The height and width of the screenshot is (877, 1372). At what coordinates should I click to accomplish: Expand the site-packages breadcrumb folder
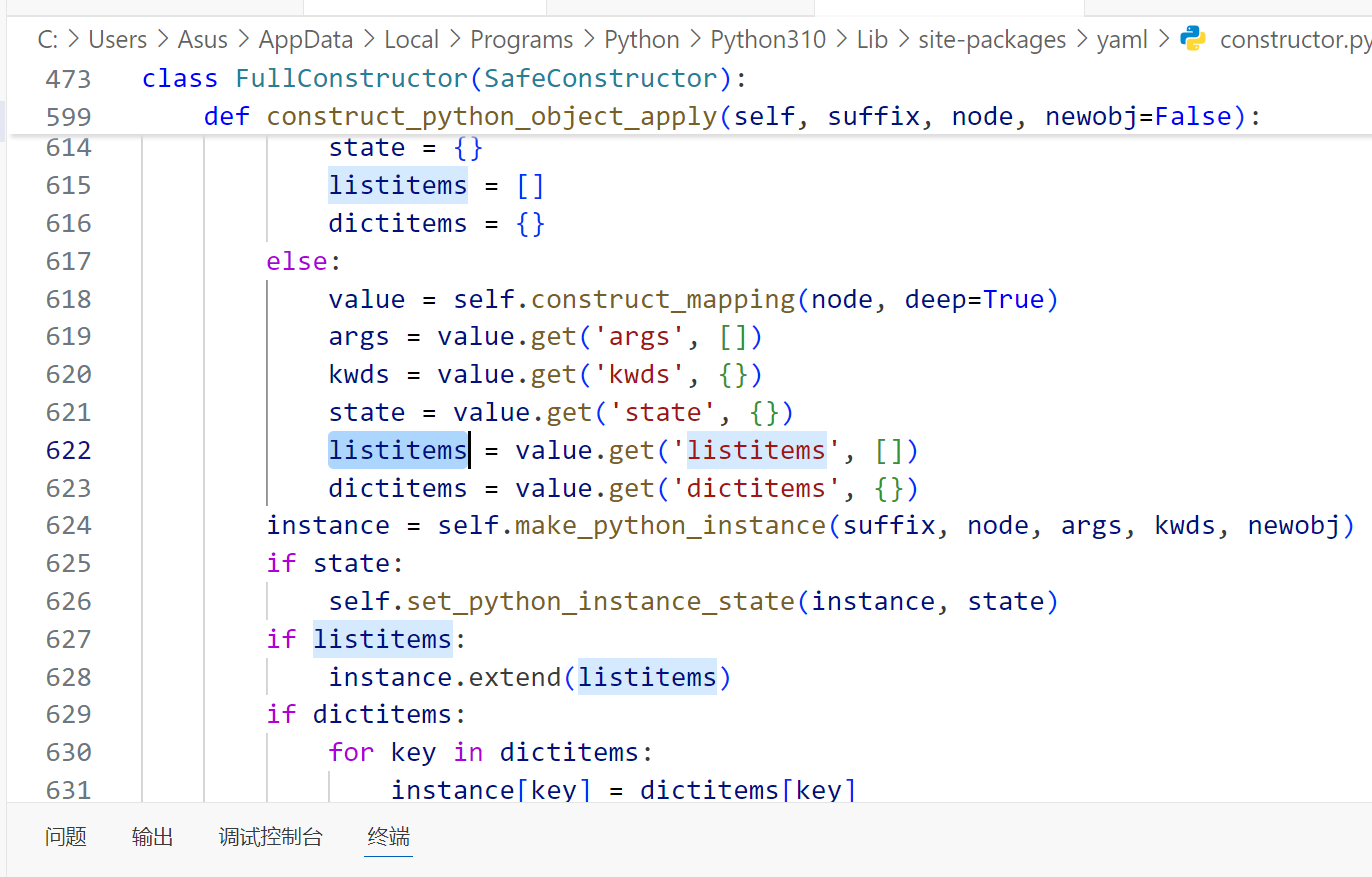[976, 40]
